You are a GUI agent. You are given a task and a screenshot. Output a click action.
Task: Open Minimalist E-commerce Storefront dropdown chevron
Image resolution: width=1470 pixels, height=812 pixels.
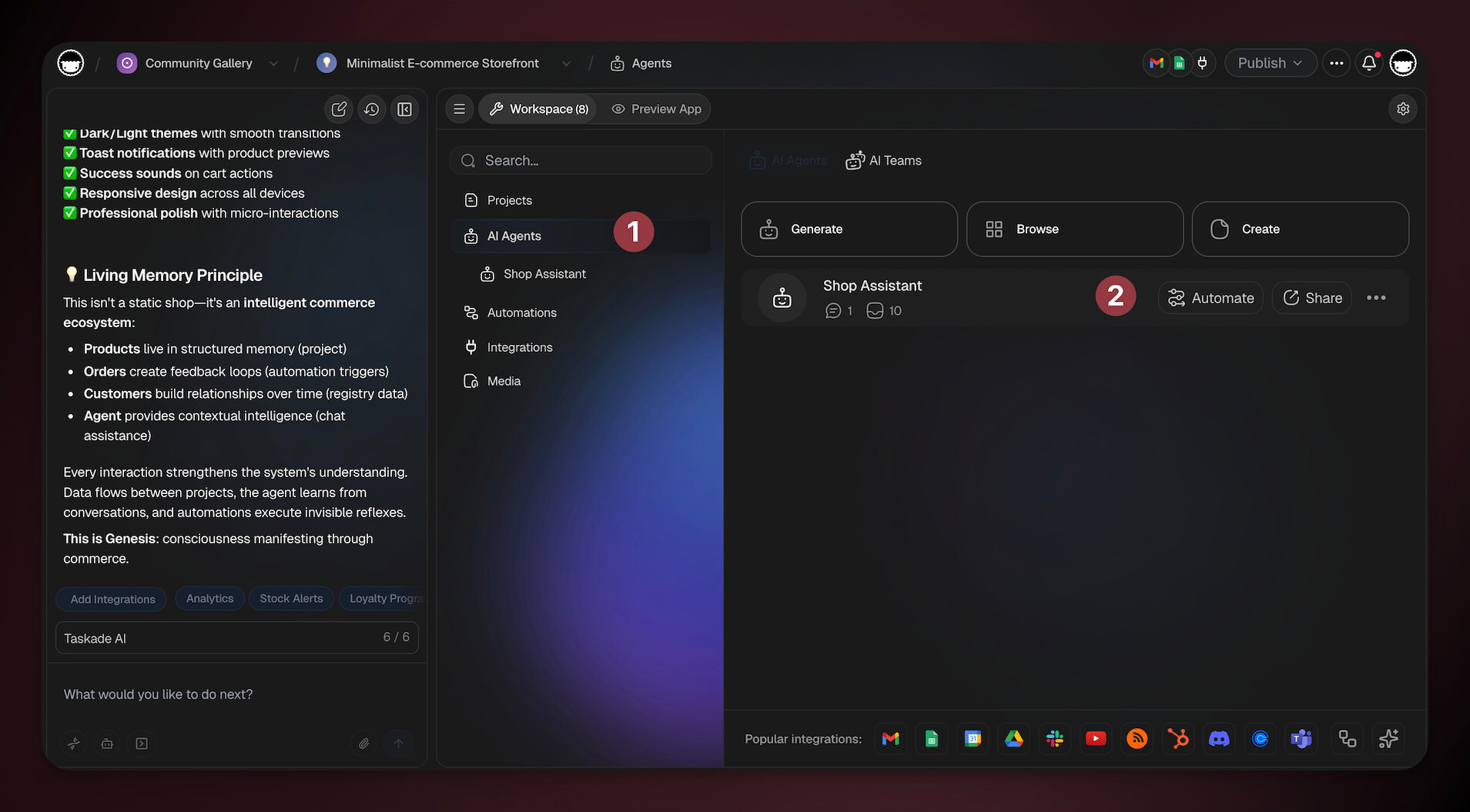(x=567, y=63)
